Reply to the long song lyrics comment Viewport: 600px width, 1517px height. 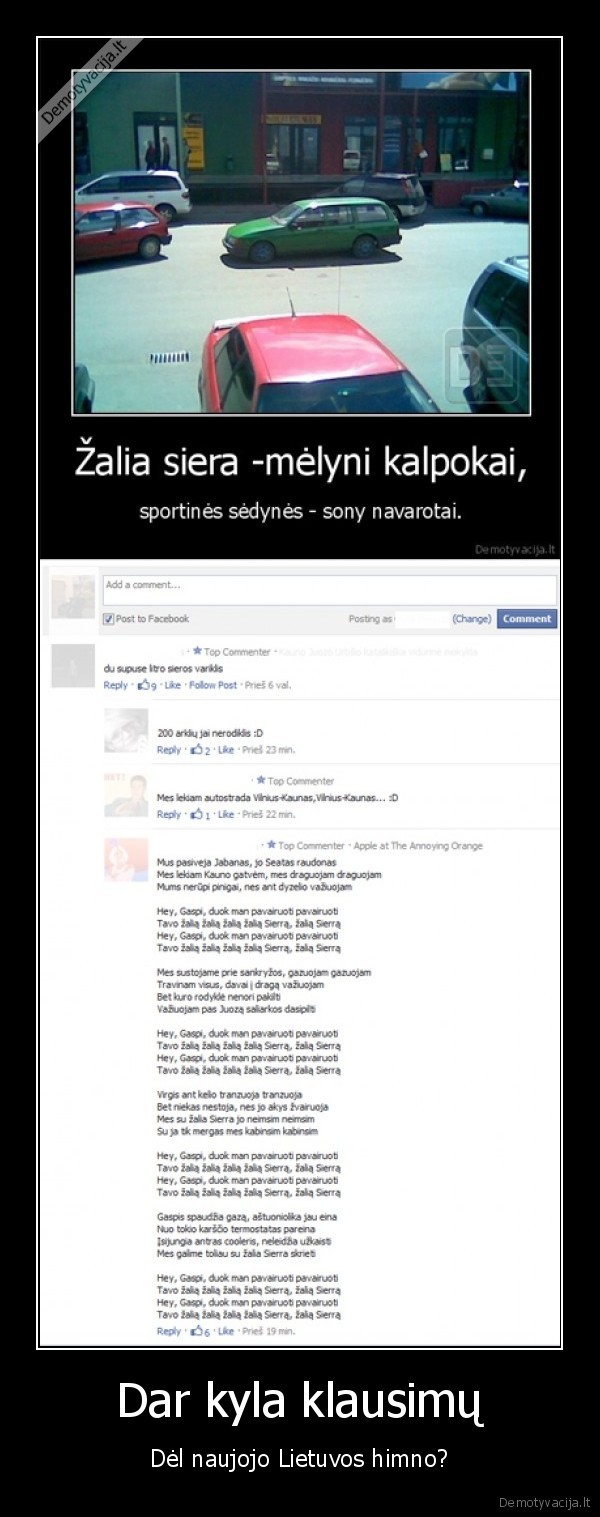tap(169, 1331)
